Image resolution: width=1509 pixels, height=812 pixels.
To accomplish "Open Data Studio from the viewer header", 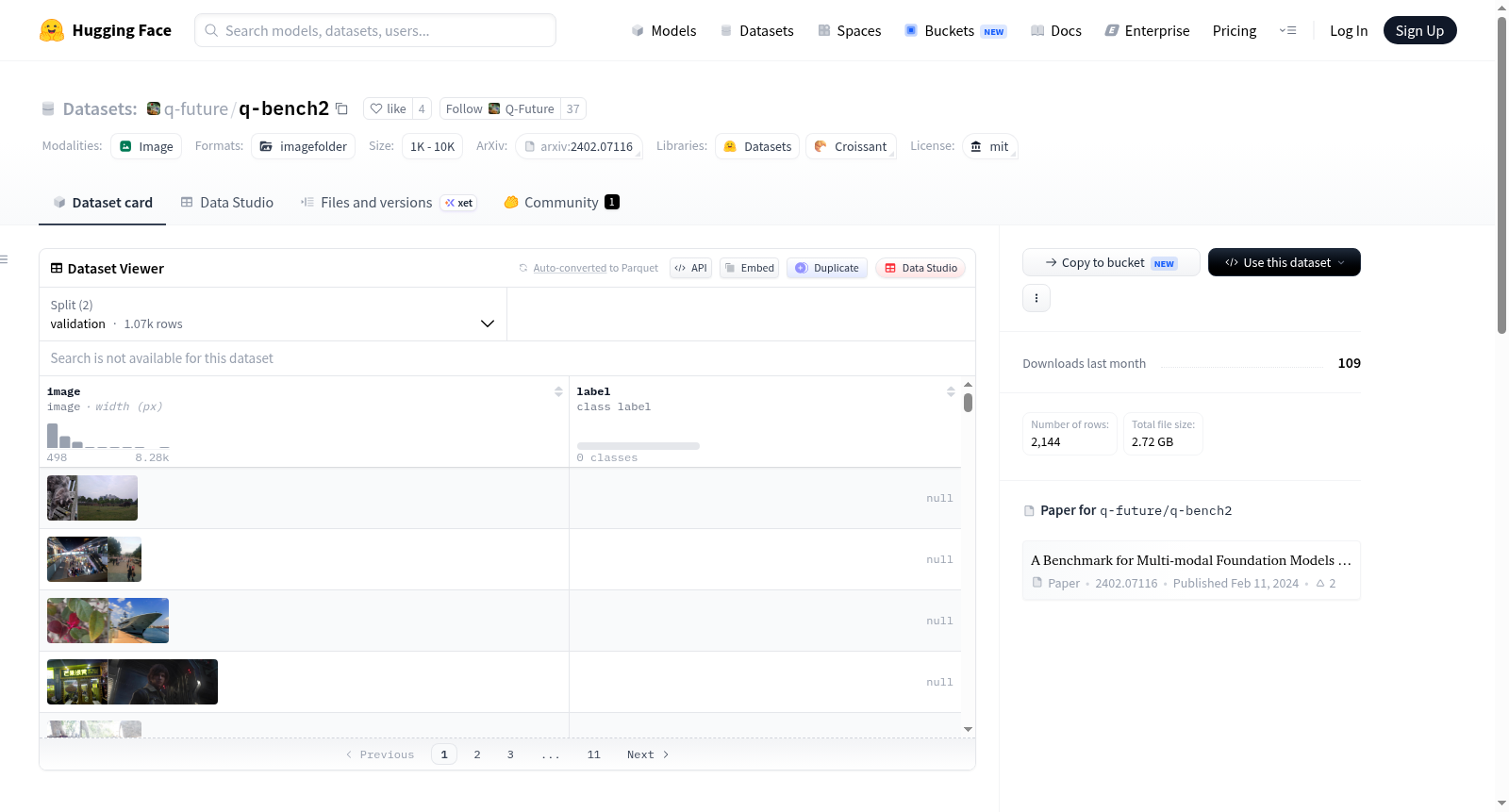I will [x=920, y=268].
